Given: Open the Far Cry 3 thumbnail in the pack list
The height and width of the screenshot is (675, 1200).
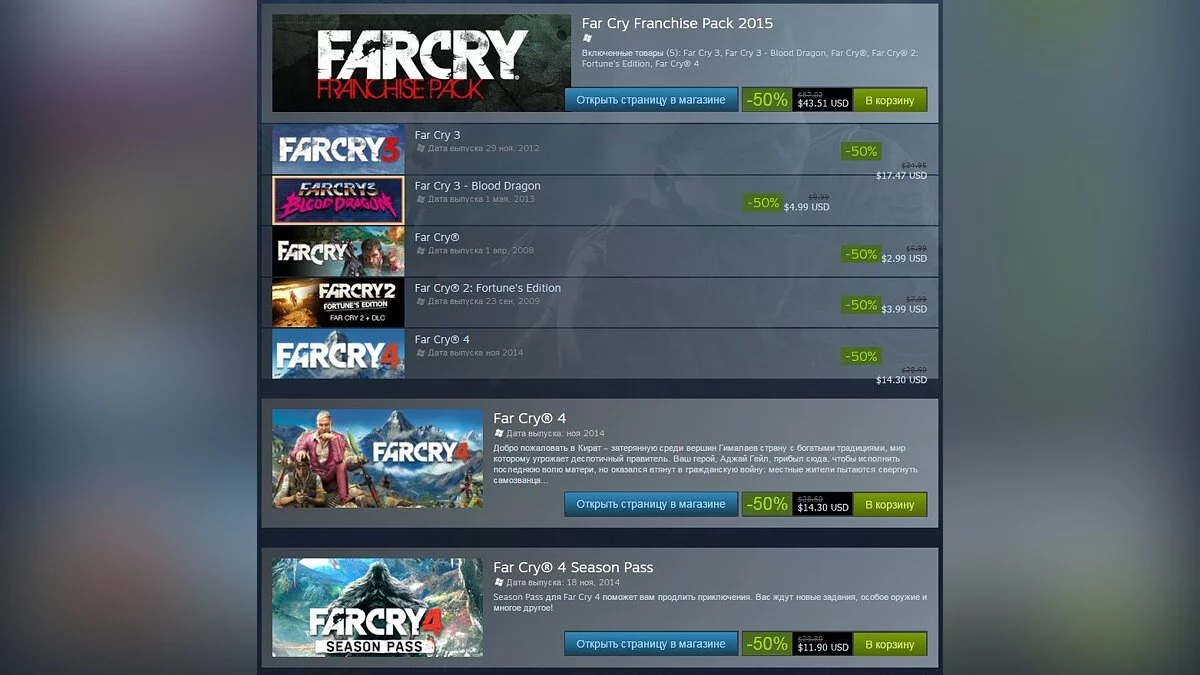Looking at the screenshot, I should coord(338,149).
